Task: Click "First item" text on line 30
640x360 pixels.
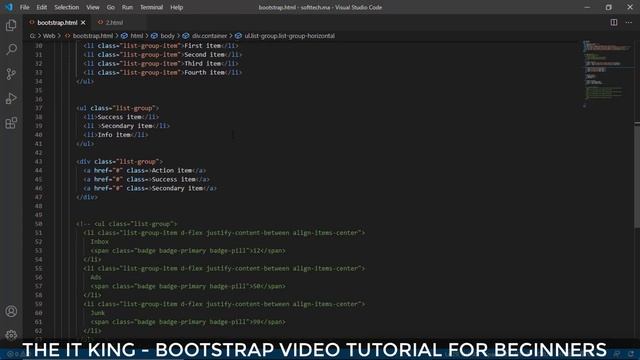Action: click(203, 46)
